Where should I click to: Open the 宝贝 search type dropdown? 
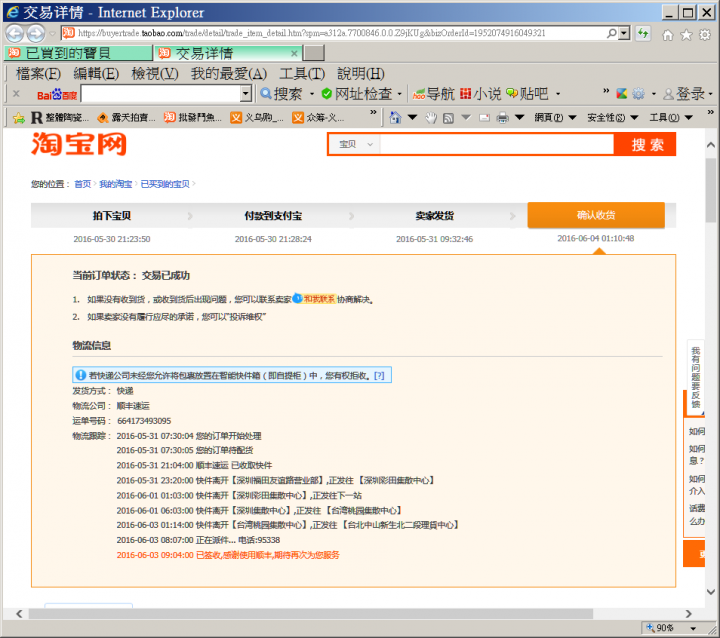[x=355, y=144]
